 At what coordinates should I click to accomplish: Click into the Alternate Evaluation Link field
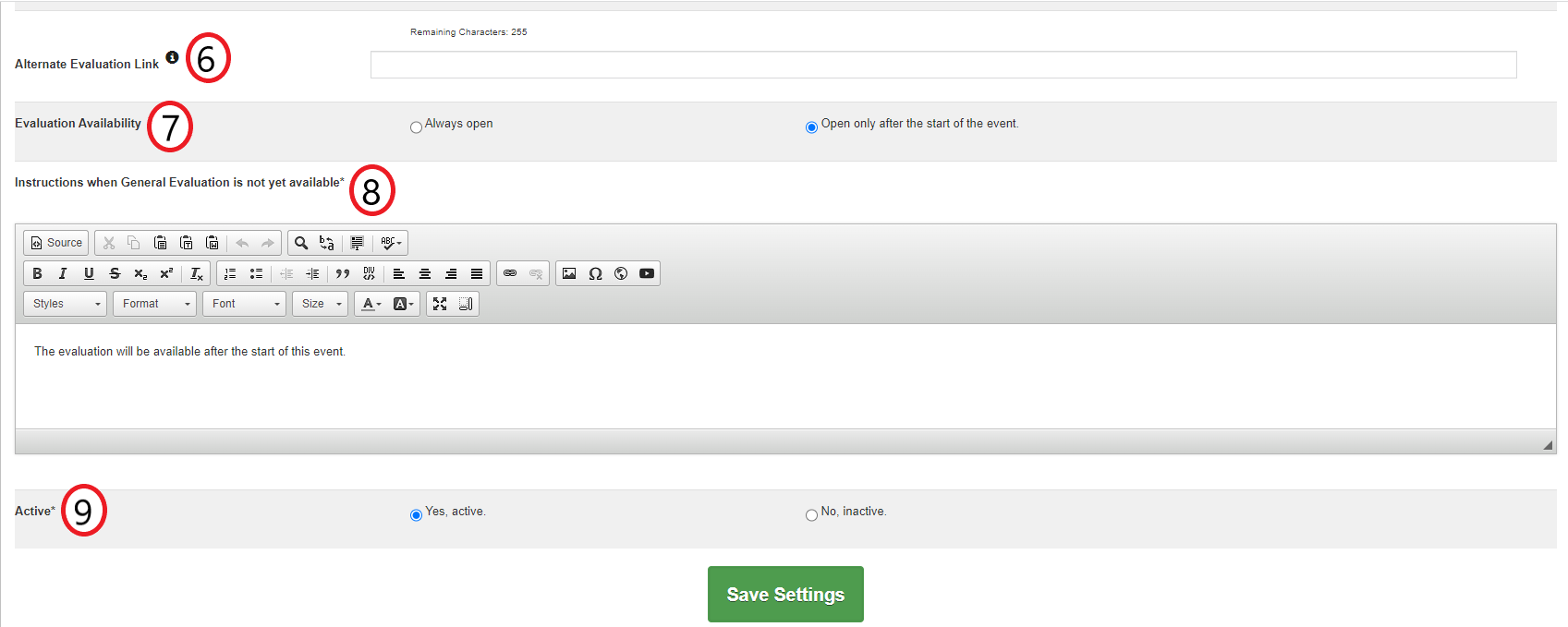(x=942, y=65)
